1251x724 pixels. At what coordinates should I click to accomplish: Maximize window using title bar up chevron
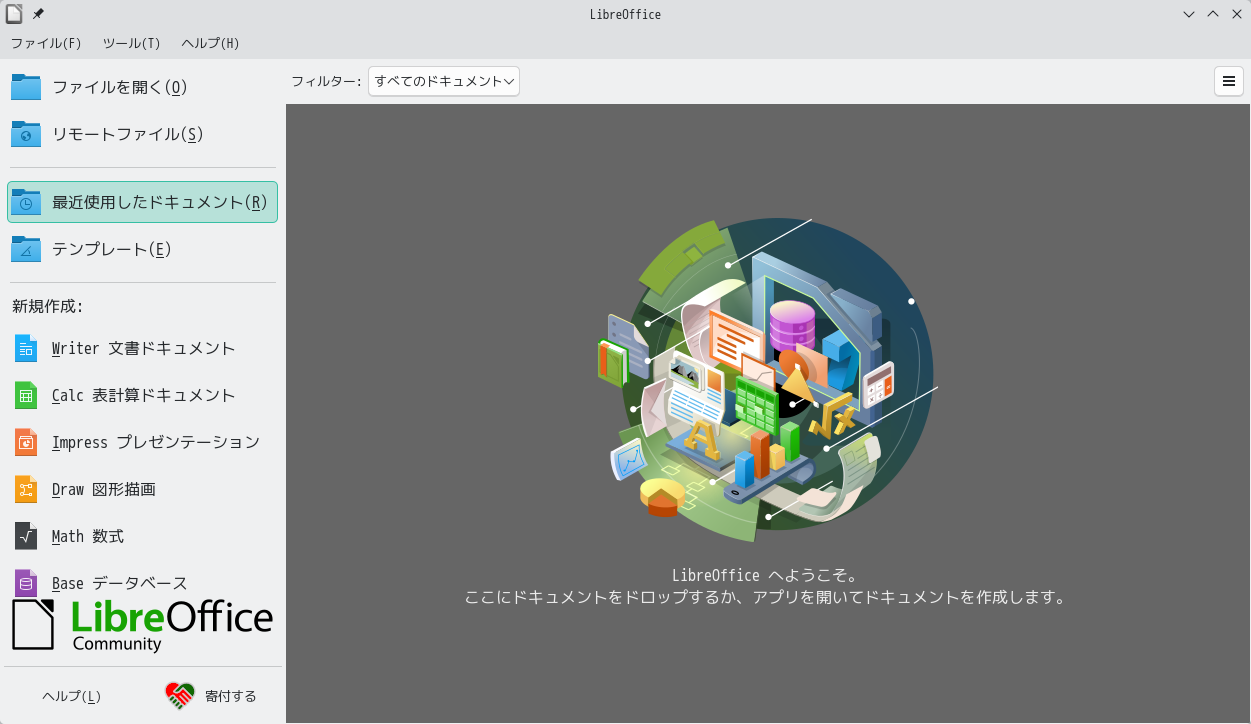(1213, 14)
